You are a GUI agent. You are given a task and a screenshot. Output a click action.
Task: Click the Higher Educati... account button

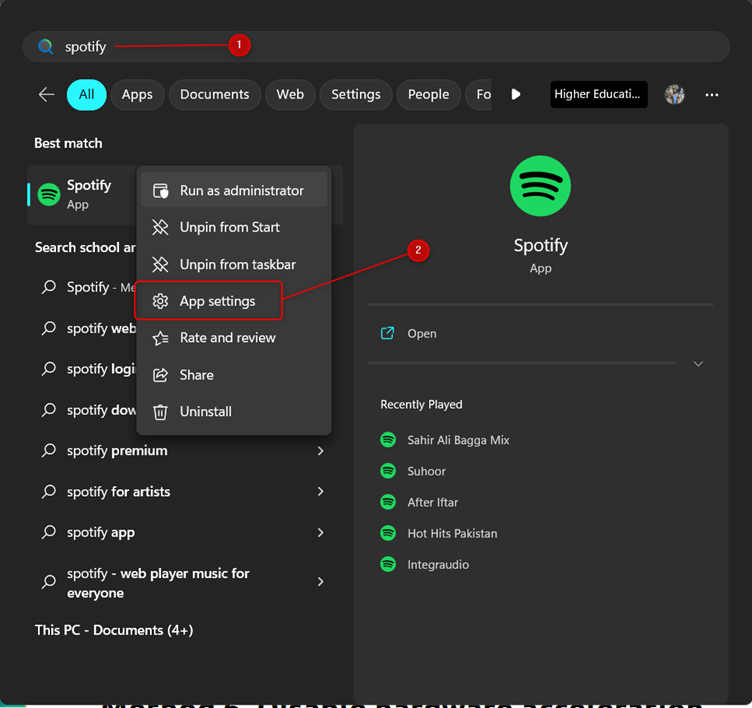[x=599, y=94]
